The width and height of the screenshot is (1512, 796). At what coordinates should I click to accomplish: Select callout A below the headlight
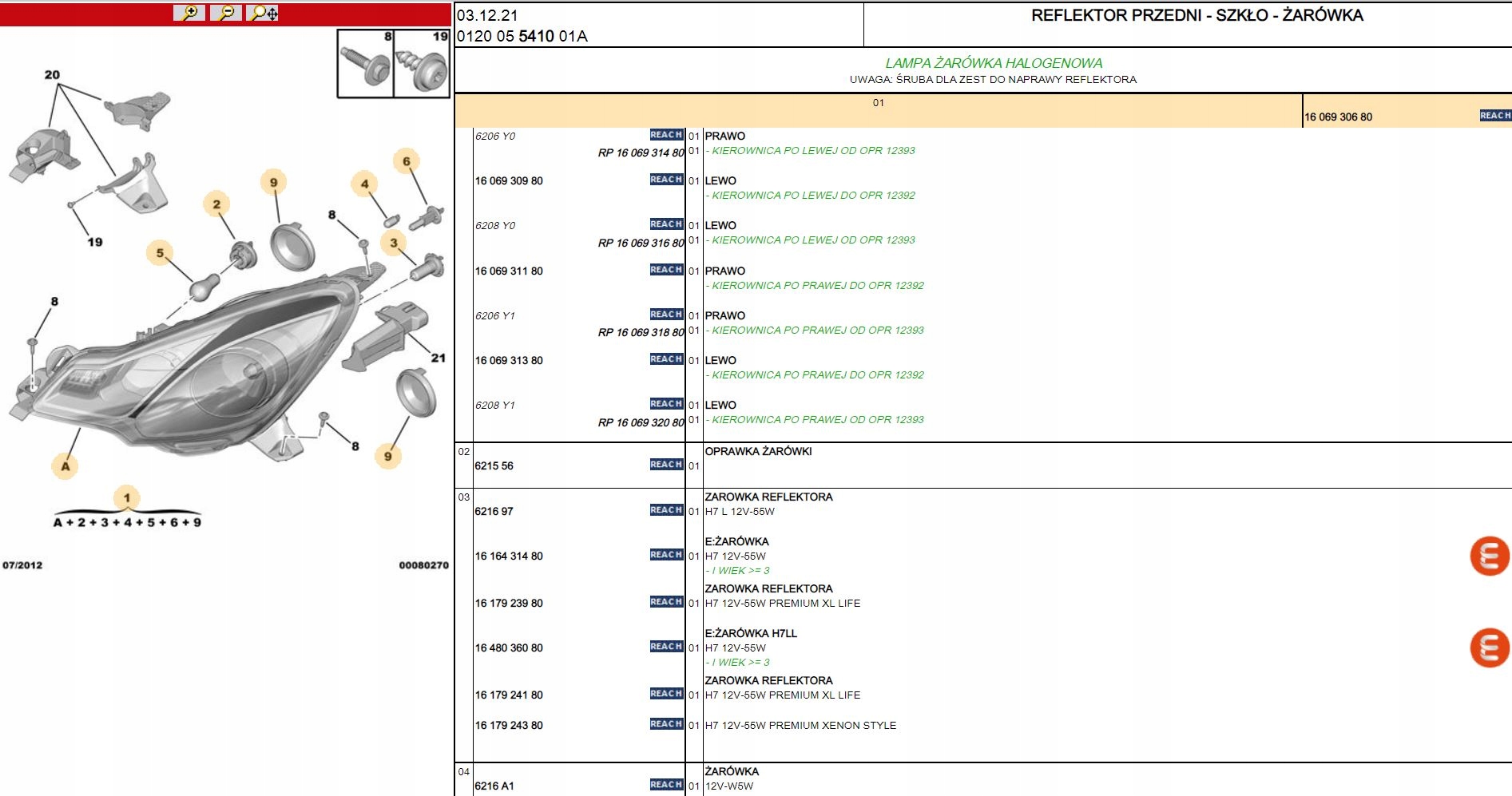(x=65, y=466)
